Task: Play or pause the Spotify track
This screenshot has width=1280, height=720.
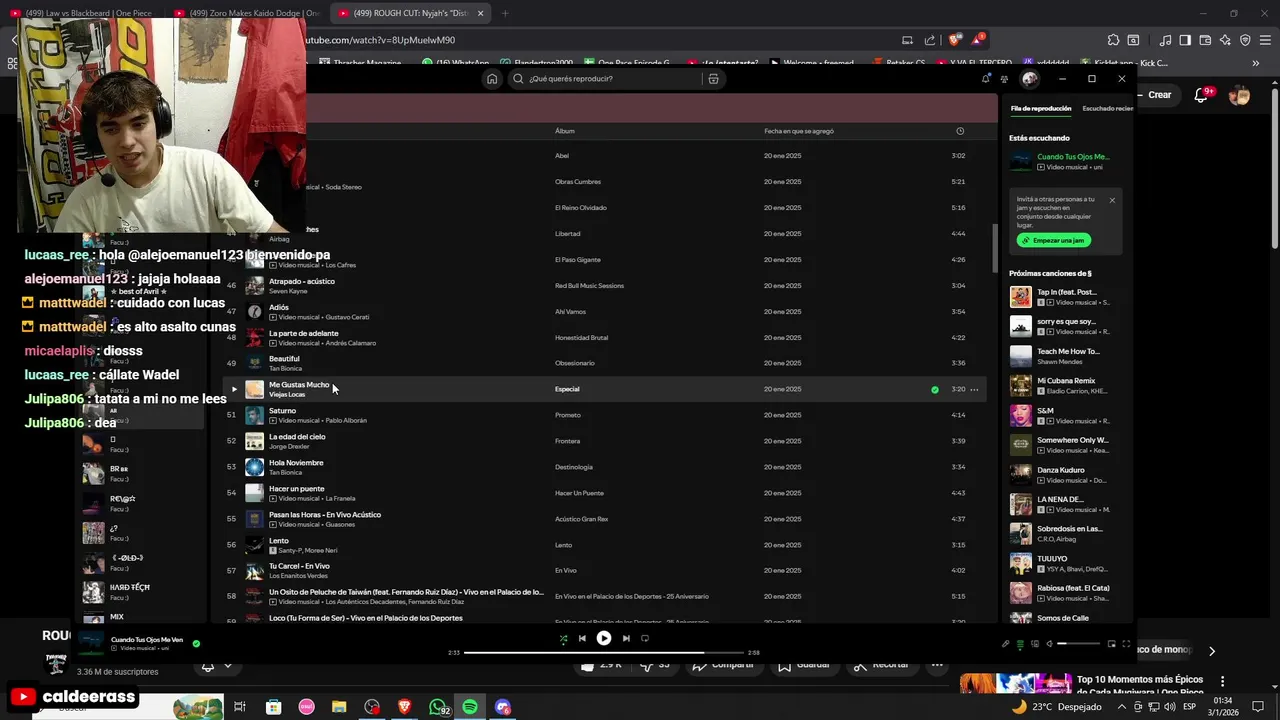Action: pyautogui.click(x=604, y=638)
